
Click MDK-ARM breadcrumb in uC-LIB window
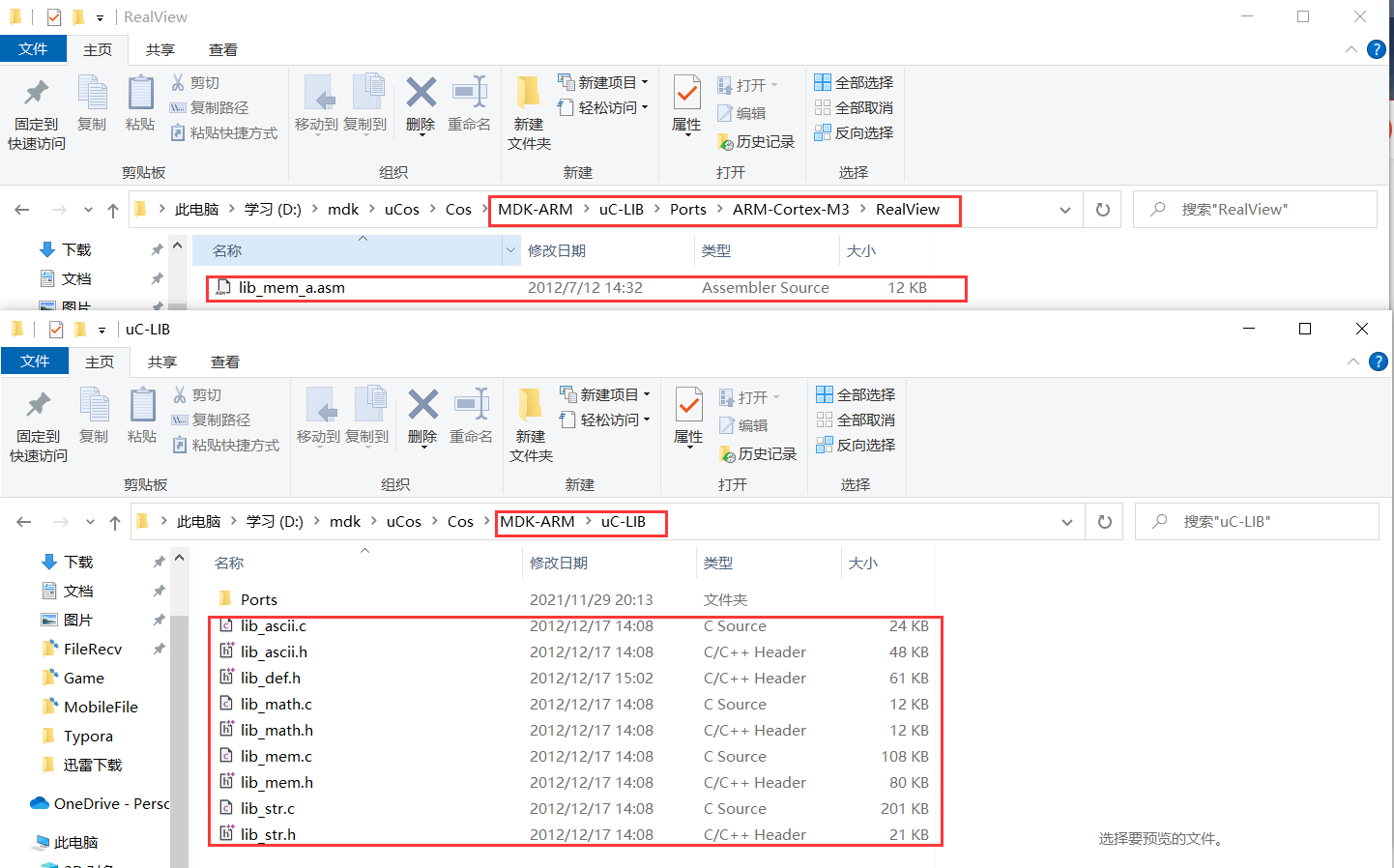point(537,521)
